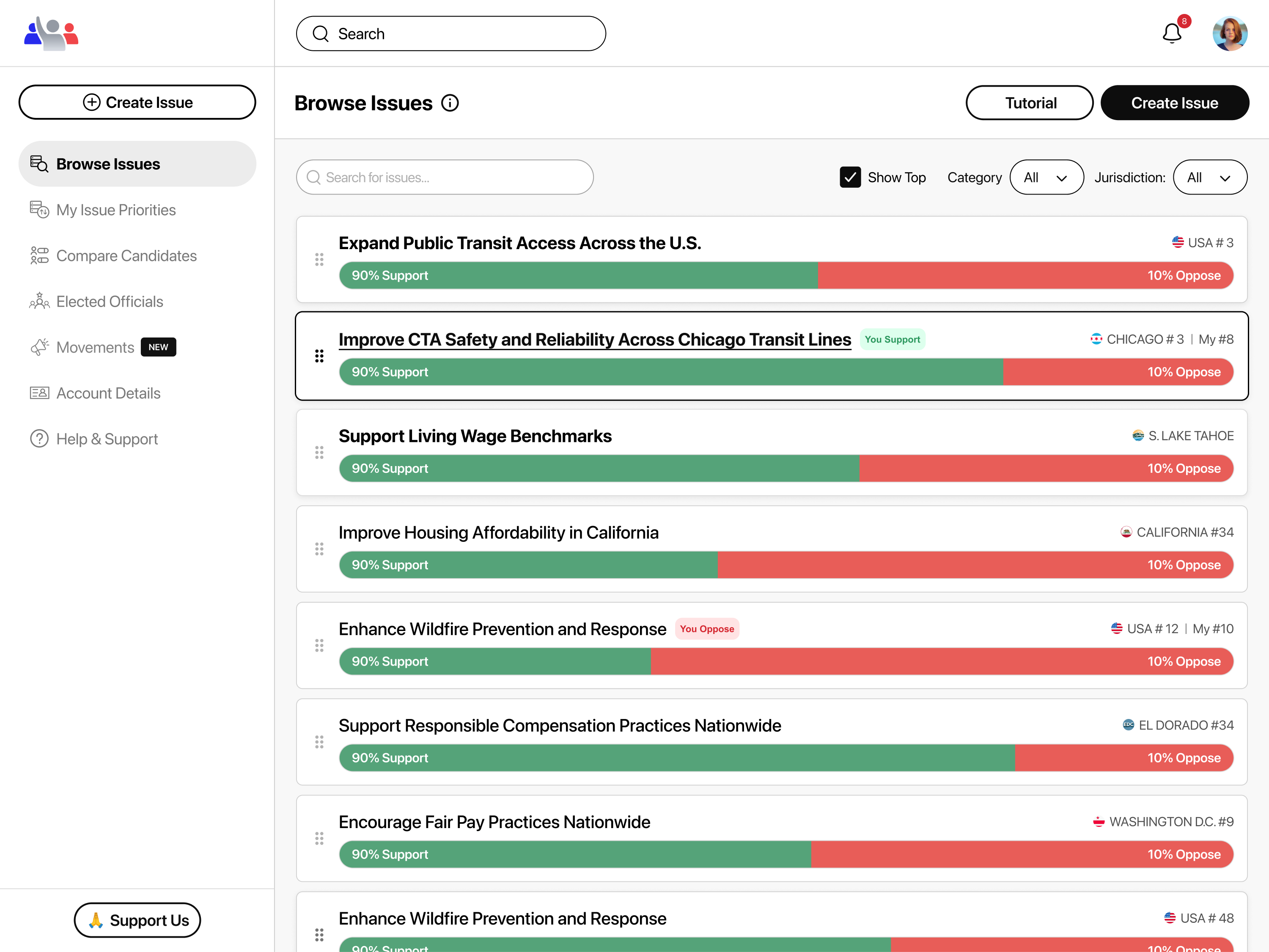Click the Browse Issues info icon
The height and width of the screenshot is (952, 1269).
[450, 103]
